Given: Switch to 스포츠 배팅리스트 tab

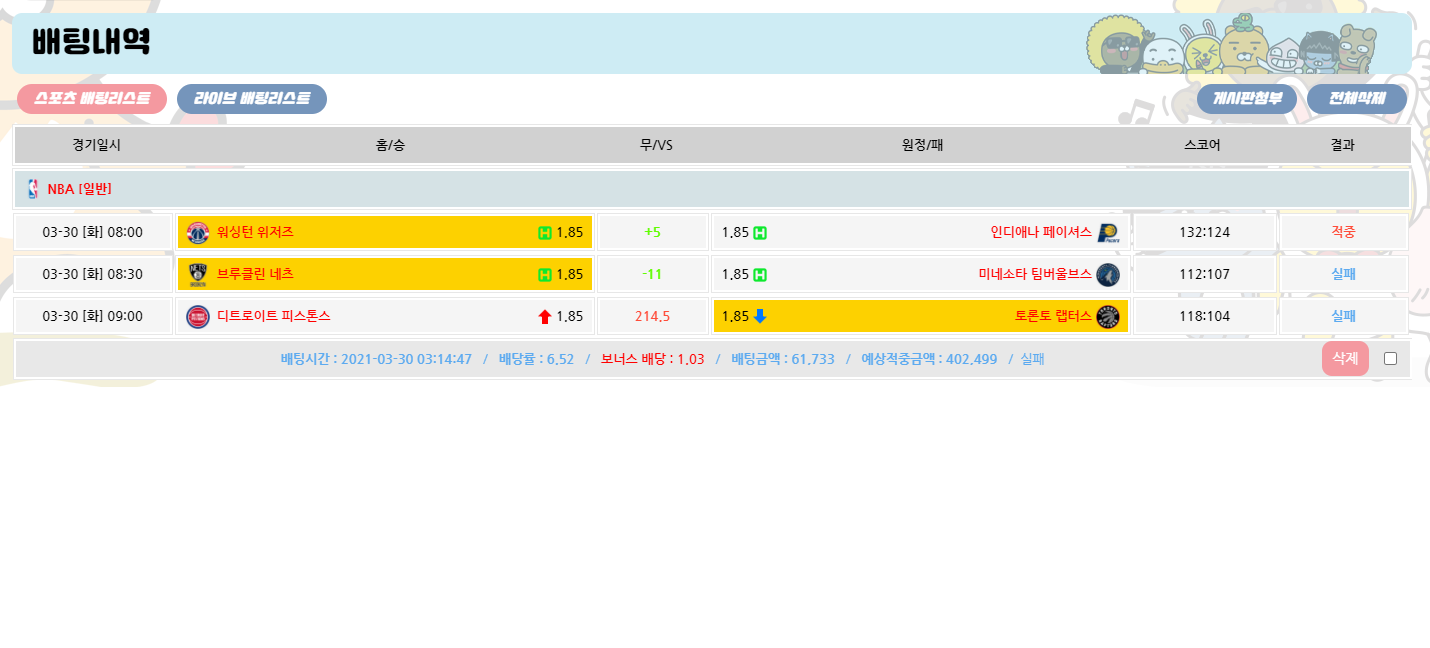Looking at the screenshot, I should pyautogui.click(x=92, y=99).
